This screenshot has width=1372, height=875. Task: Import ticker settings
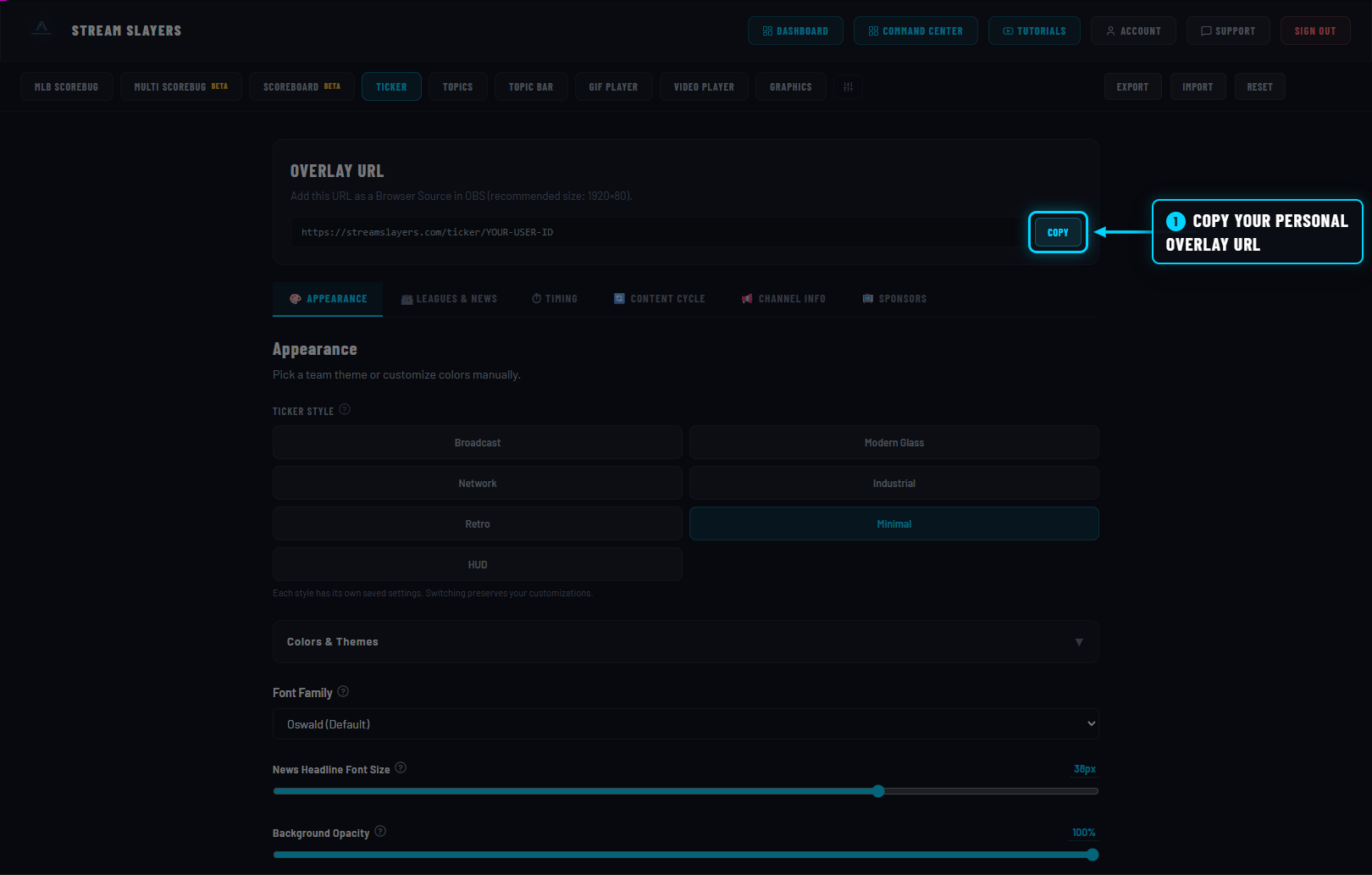[x=1198, y=86]
